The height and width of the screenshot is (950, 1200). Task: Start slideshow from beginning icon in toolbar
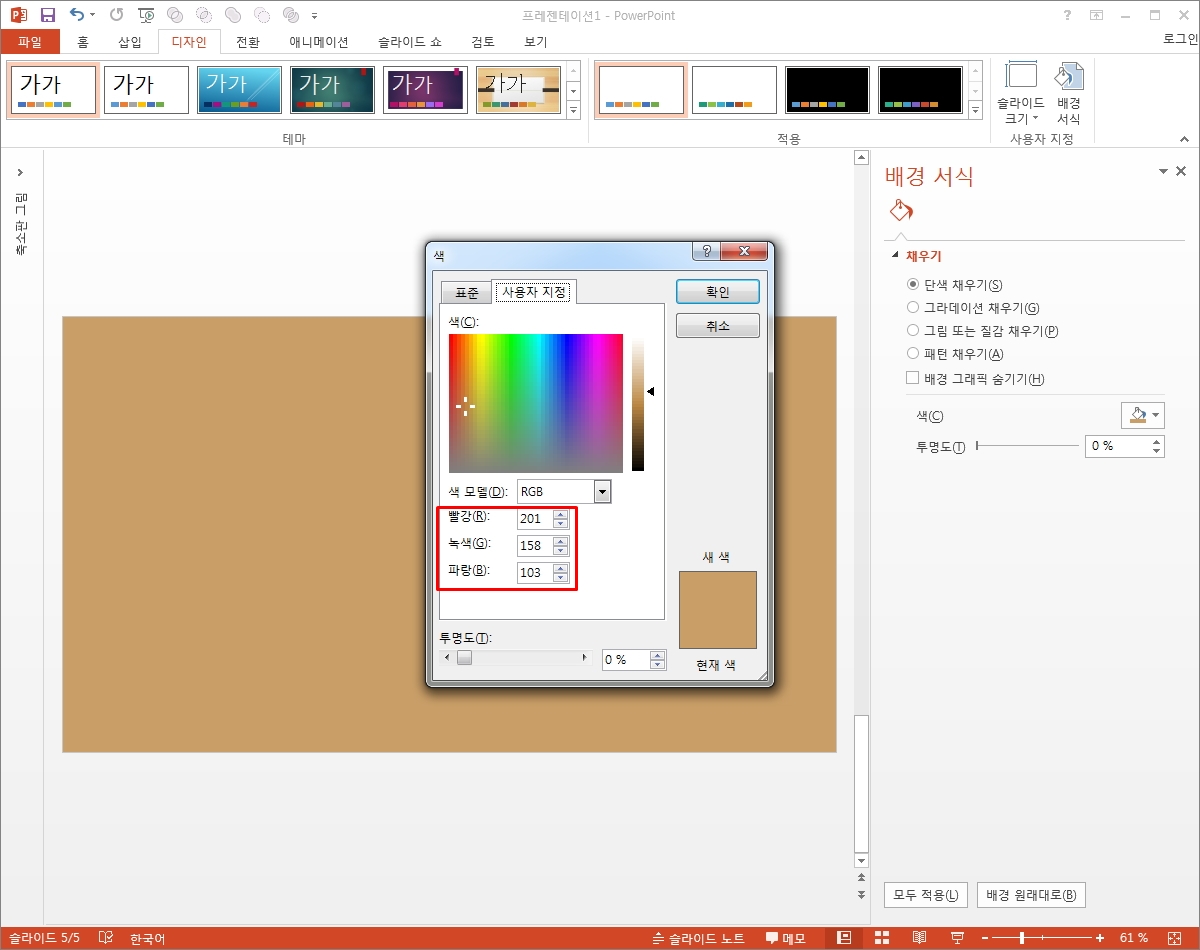[x=146, y=15]
